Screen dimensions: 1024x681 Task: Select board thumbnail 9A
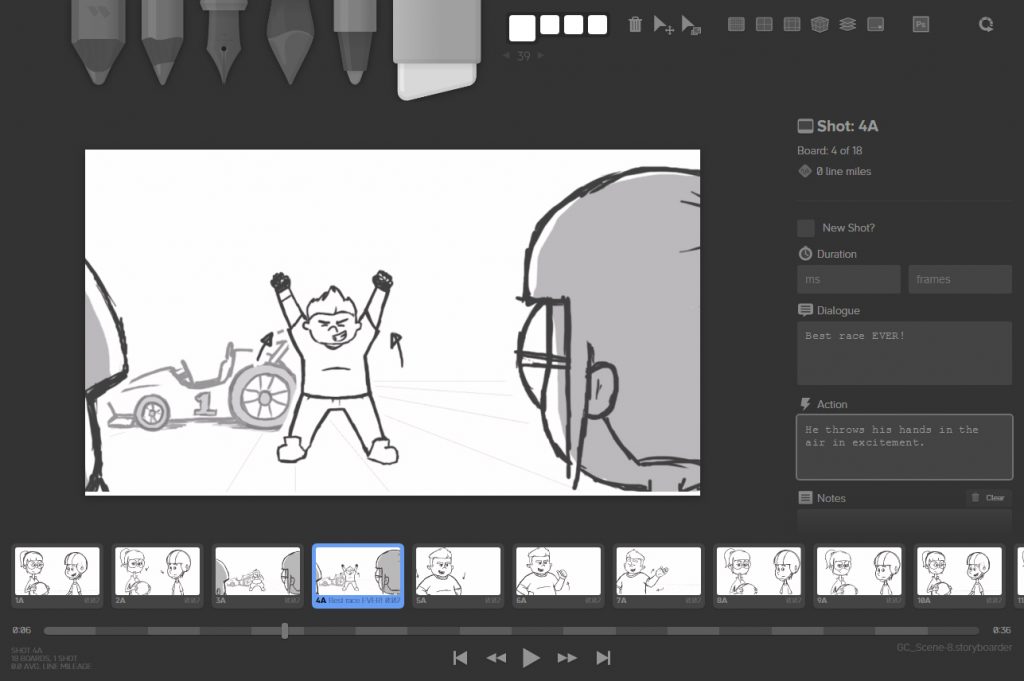coord(859,576)
